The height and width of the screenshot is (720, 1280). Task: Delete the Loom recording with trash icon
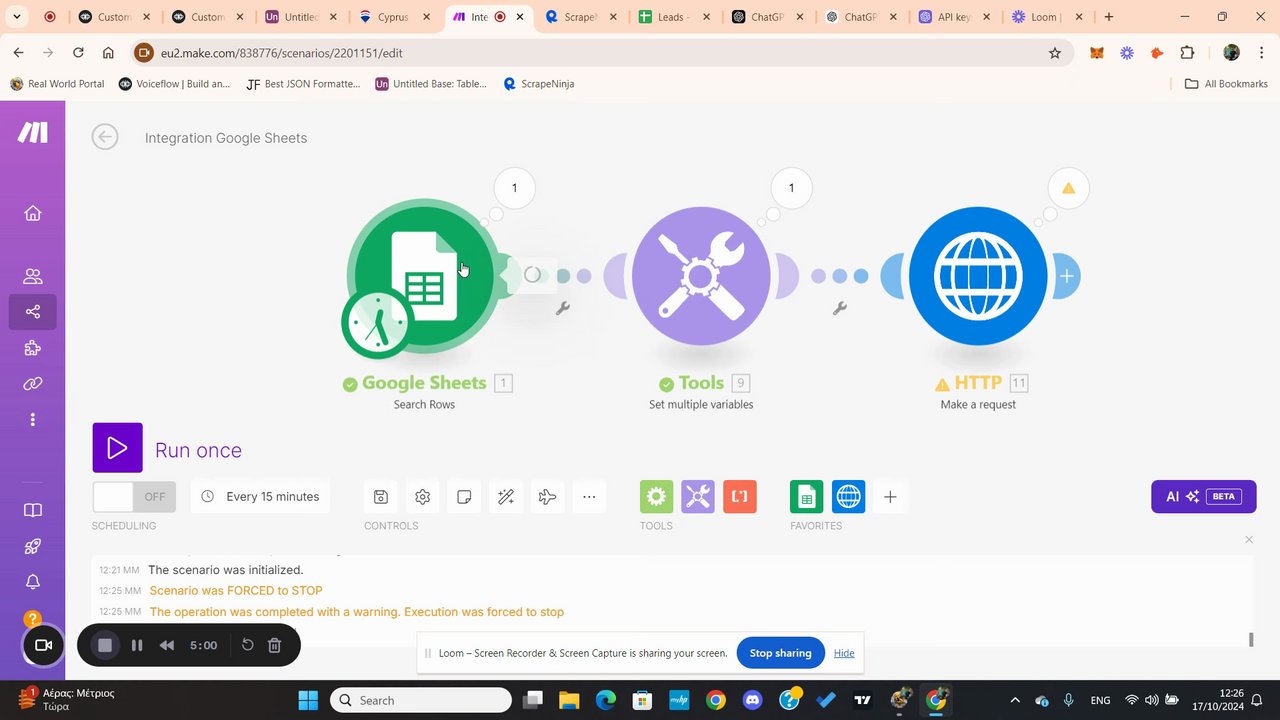275,646
